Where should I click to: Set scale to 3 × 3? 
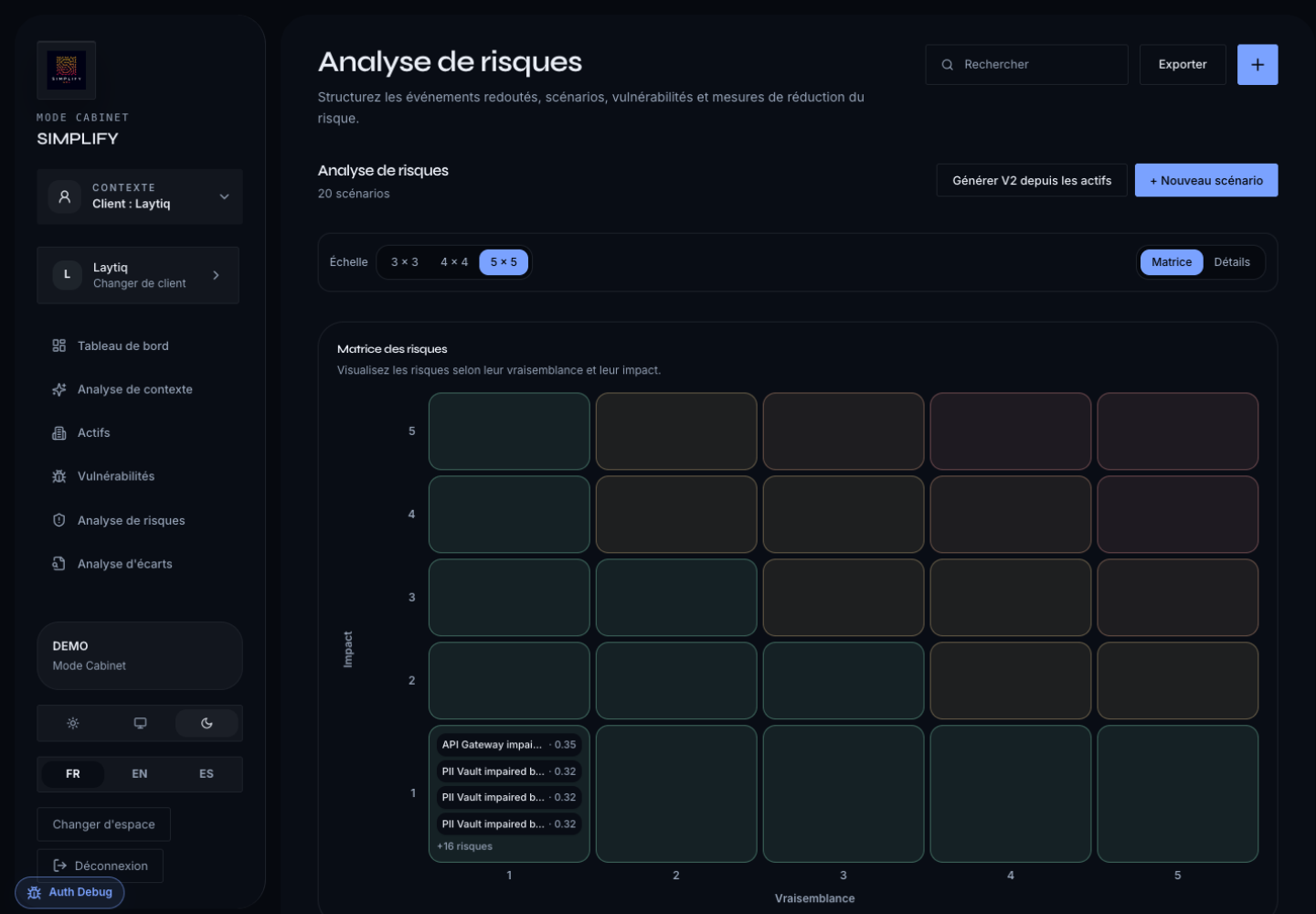tap(405, 262)
